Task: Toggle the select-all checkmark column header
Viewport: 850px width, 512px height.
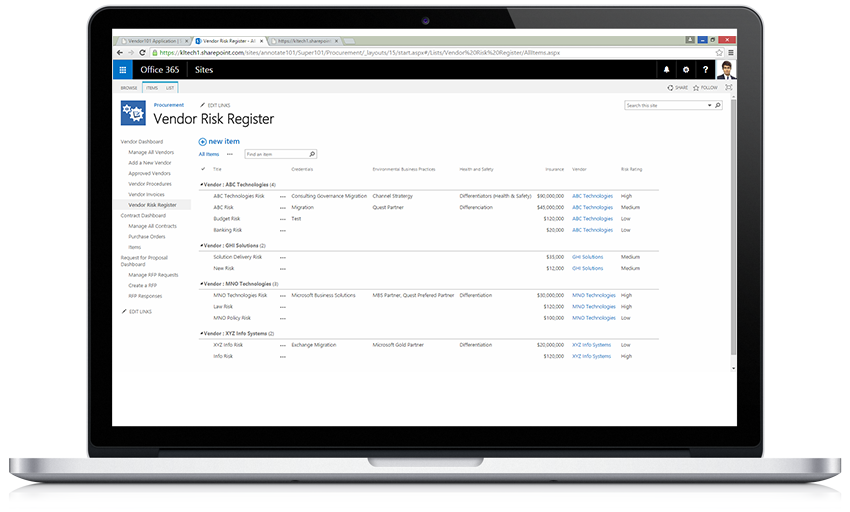Action: click(203, 169)
